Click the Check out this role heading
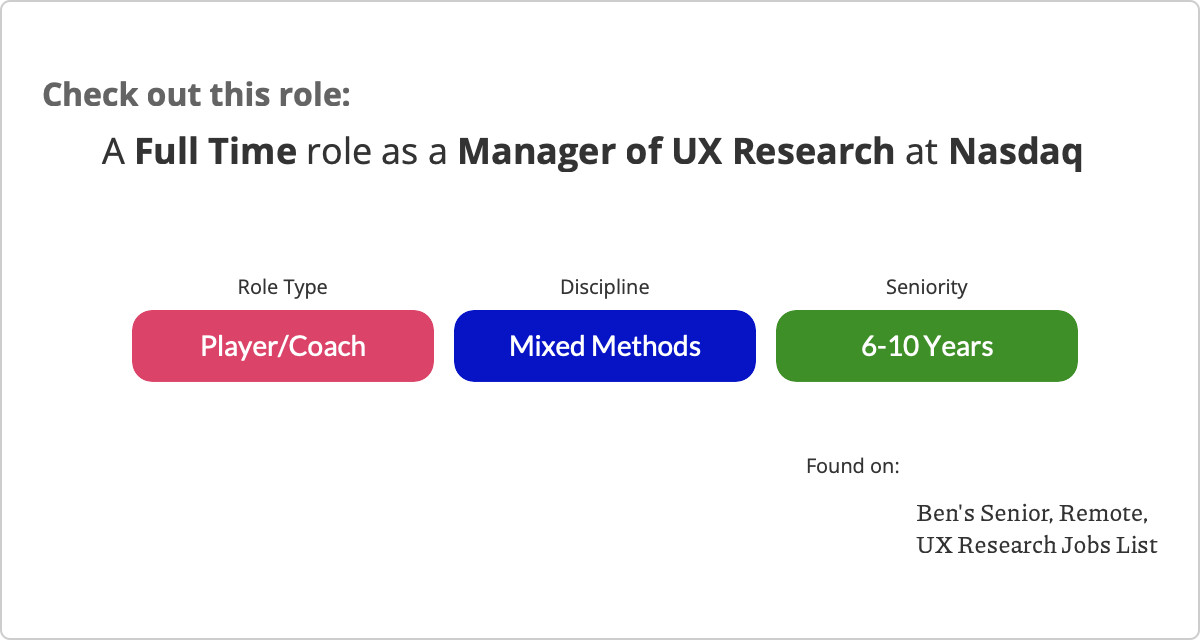 click(x=197, y=95)
